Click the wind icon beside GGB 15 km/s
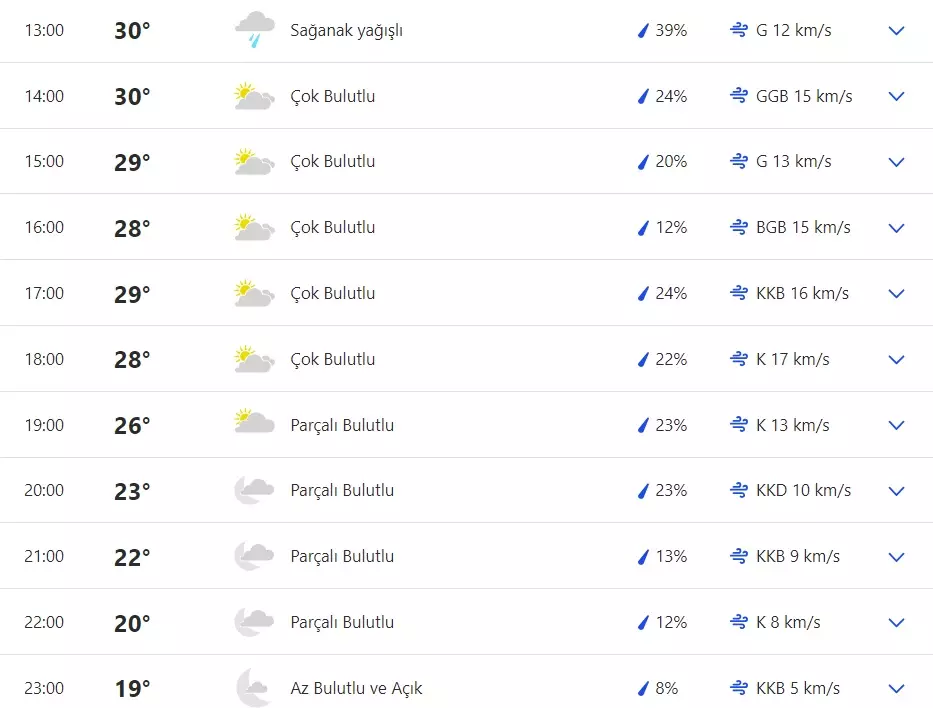933x708 pixels. tap(739, 96)
